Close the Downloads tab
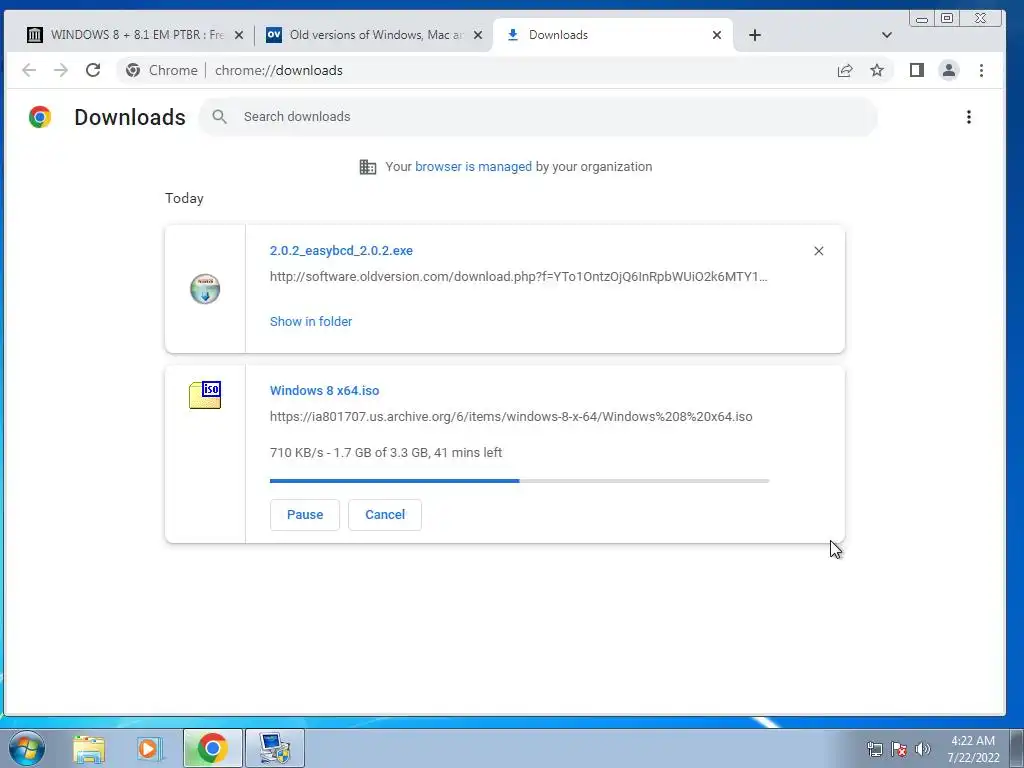 (x=717, y=35)
